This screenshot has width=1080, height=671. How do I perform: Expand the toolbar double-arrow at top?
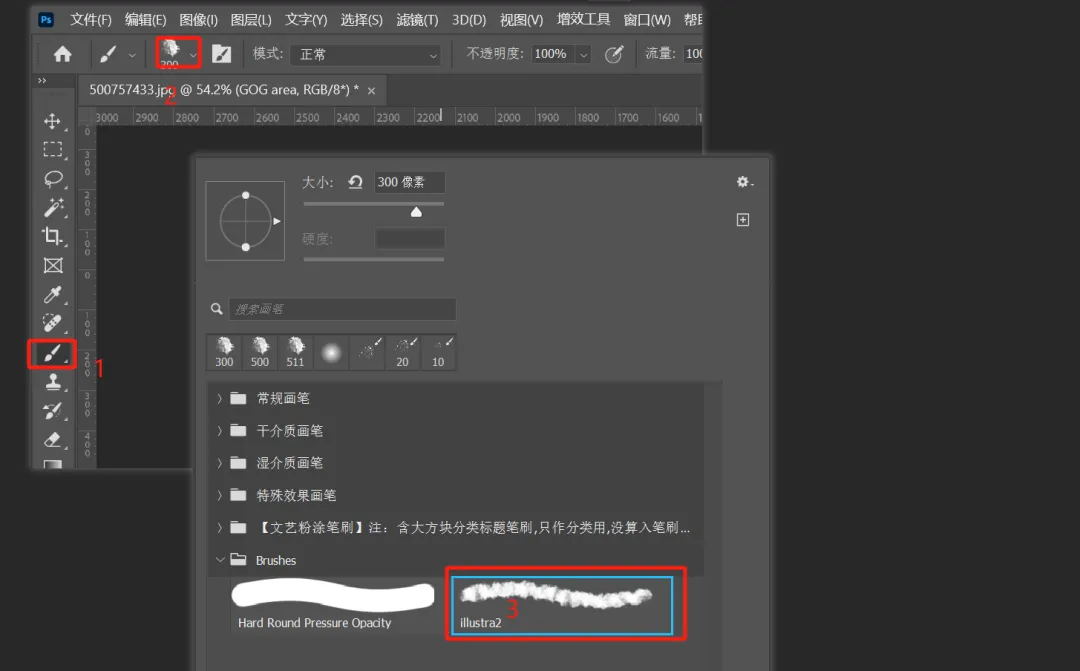click(42, 81)
